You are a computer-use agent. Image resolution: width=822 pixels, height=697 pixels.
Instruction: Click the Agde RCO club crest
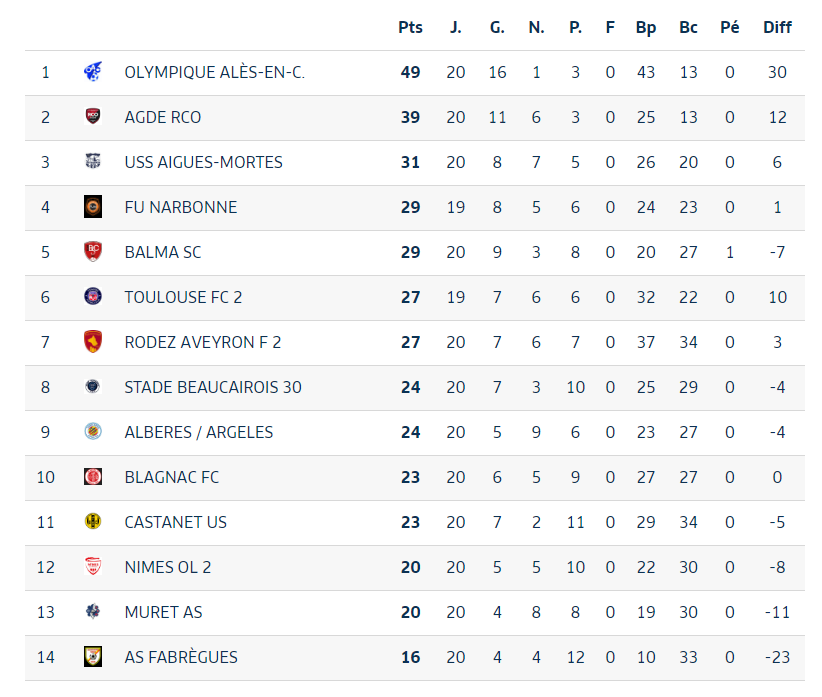coord(93,116)
